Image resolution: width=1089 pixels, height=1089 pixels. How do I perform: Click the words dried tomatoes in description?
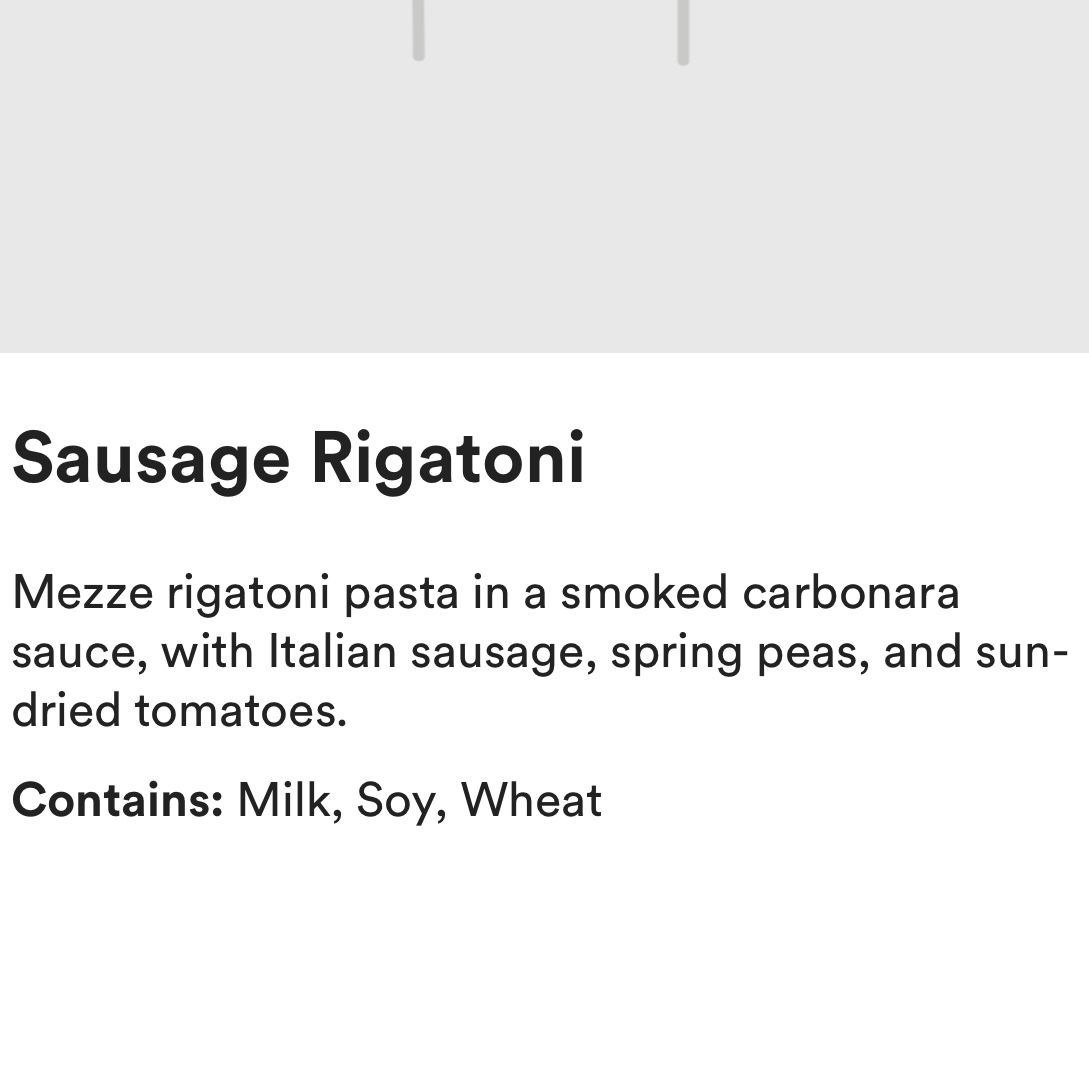179,711
